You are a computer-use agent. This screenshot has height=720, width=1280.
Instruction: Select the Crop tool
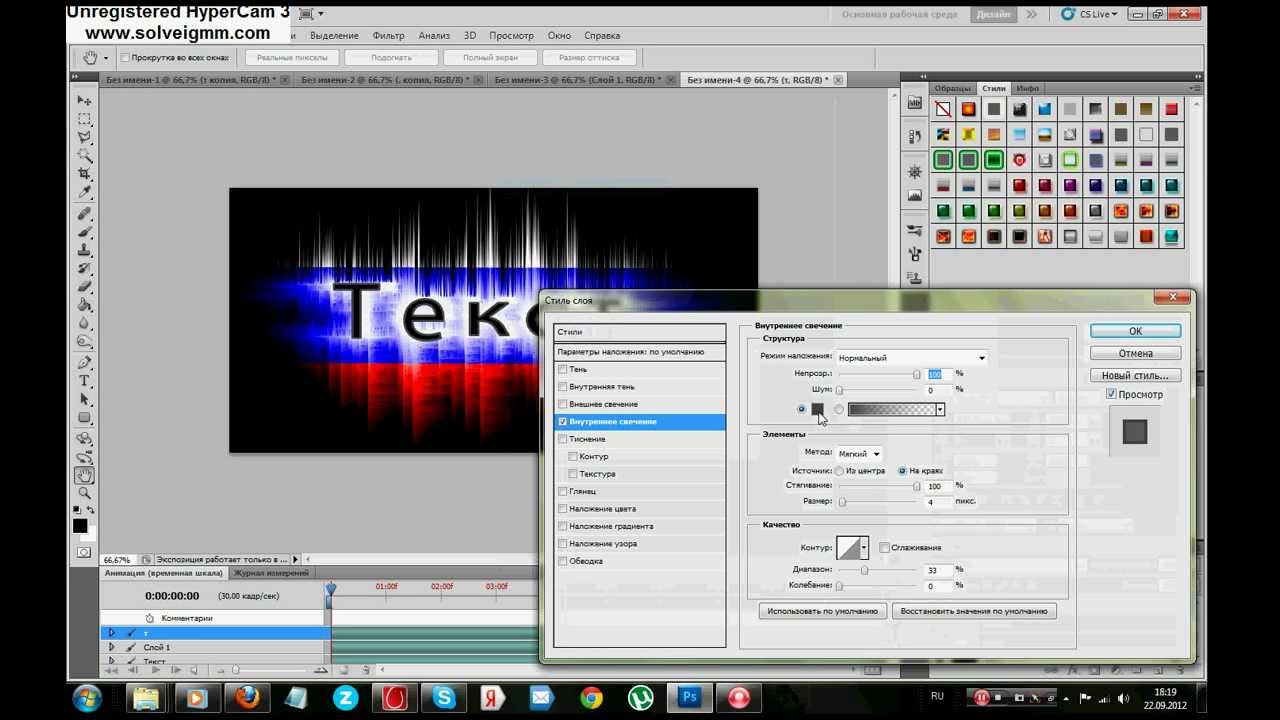85,173
